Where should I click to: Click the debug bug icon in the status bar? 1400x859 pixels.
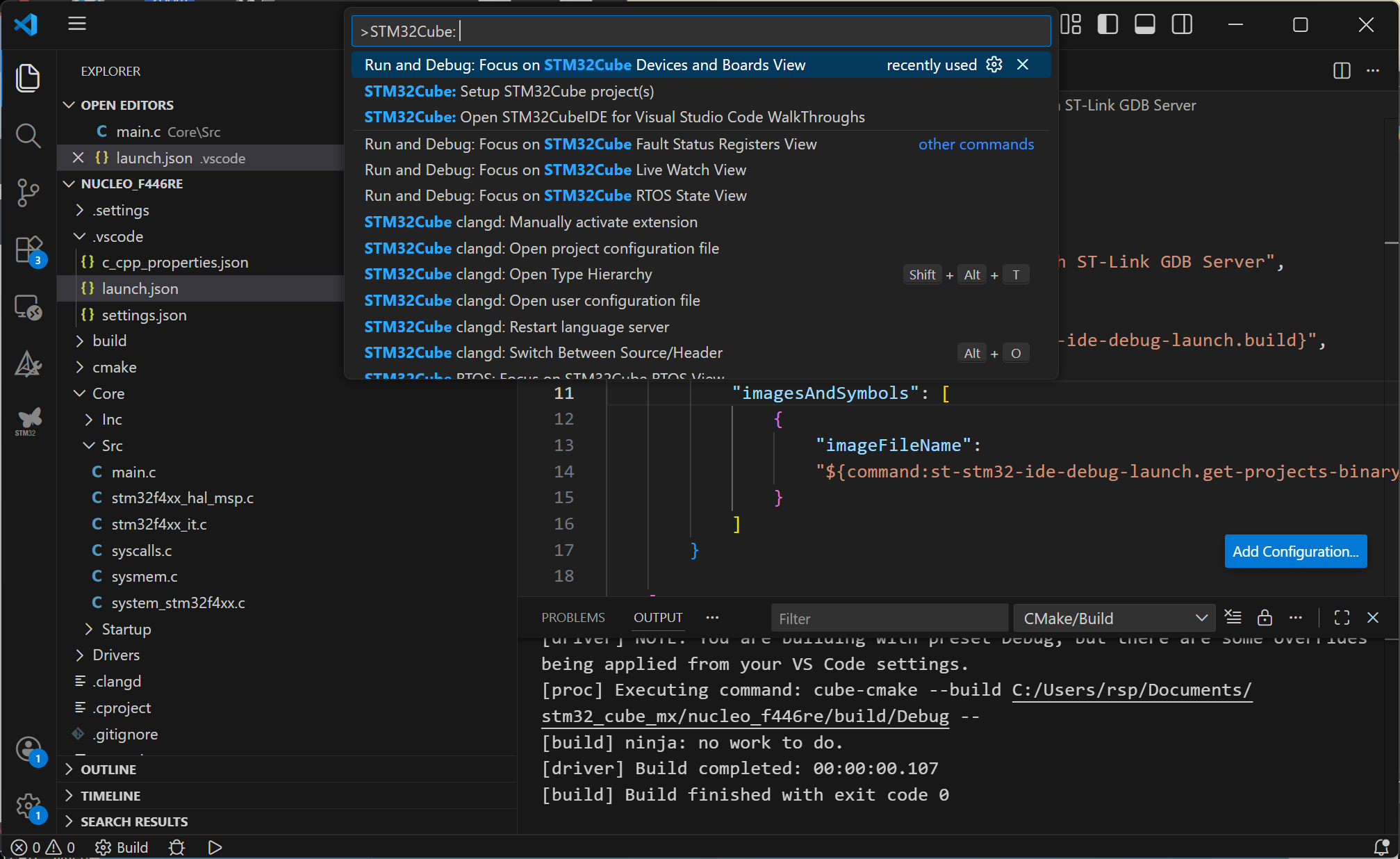177,847
